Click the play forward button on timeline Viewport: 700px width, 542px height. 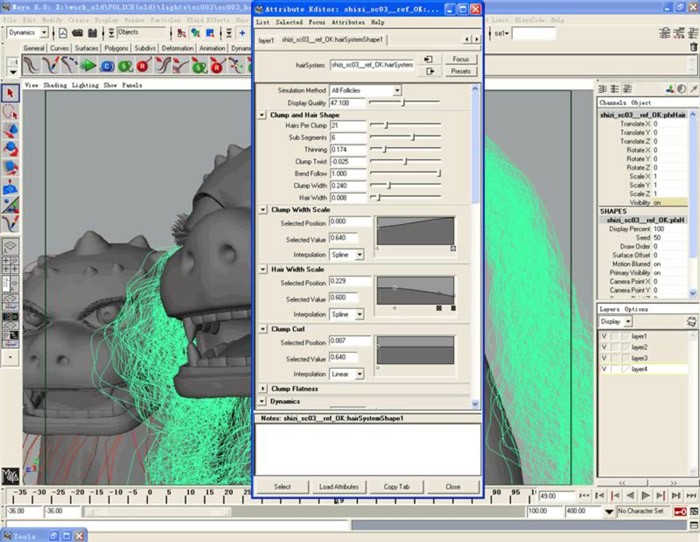click(x=645, y=495)
